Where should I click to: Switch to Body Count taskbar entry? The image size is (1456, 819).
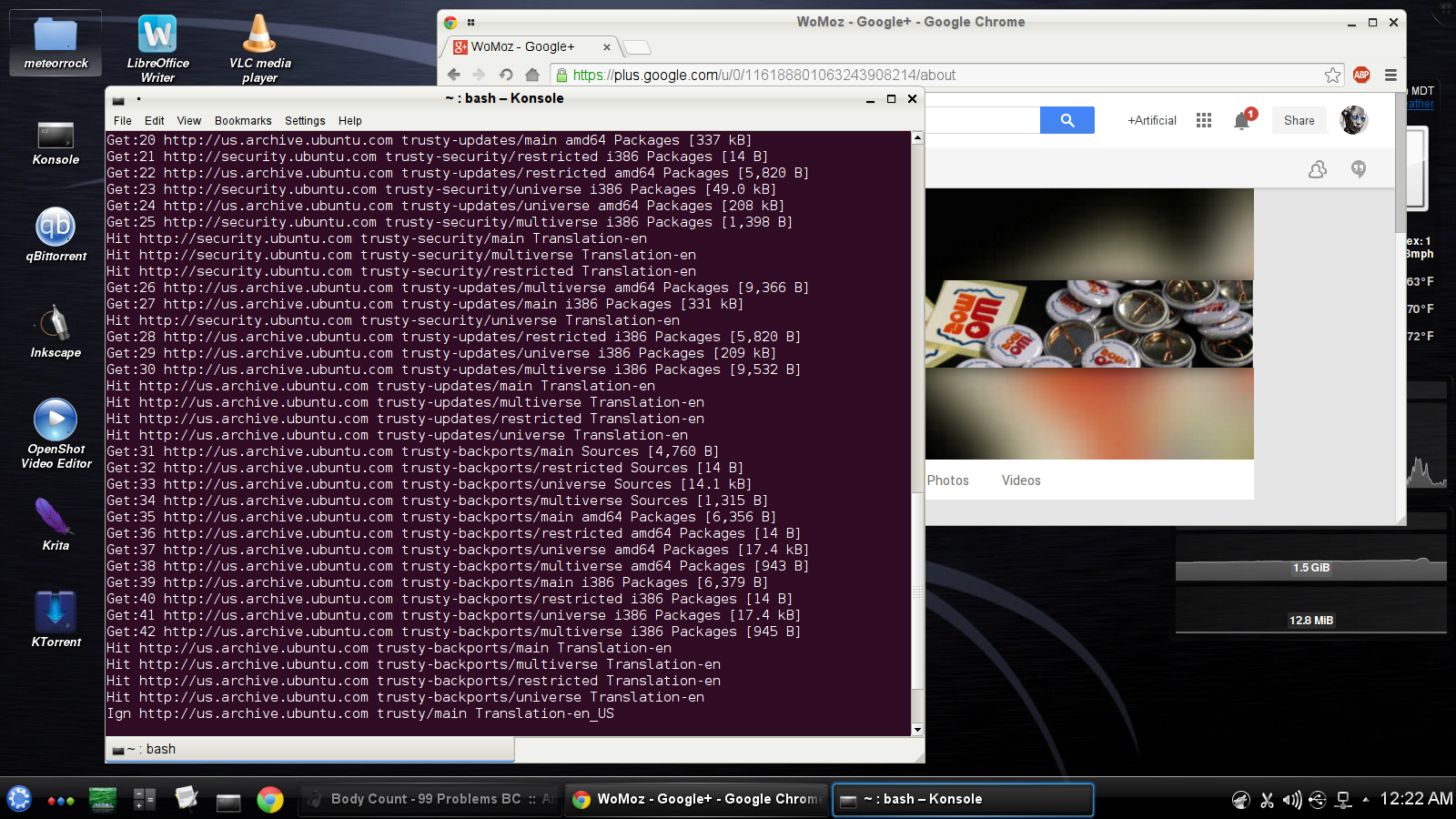click(430, 799)
